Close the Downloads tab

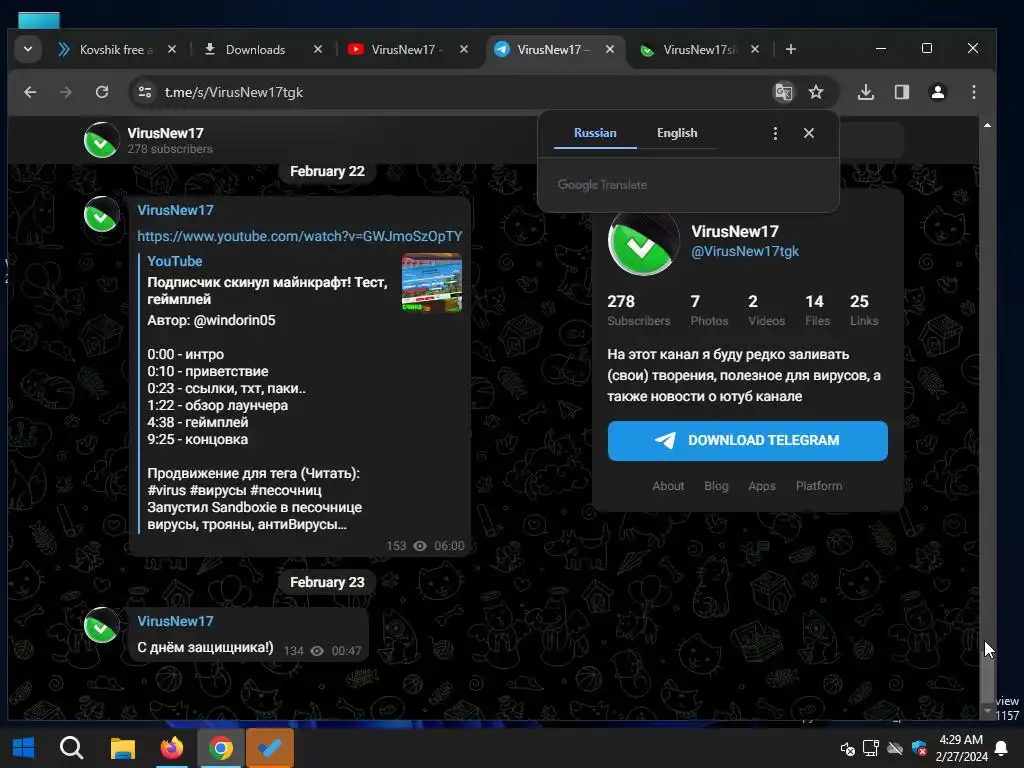(318, 50)
